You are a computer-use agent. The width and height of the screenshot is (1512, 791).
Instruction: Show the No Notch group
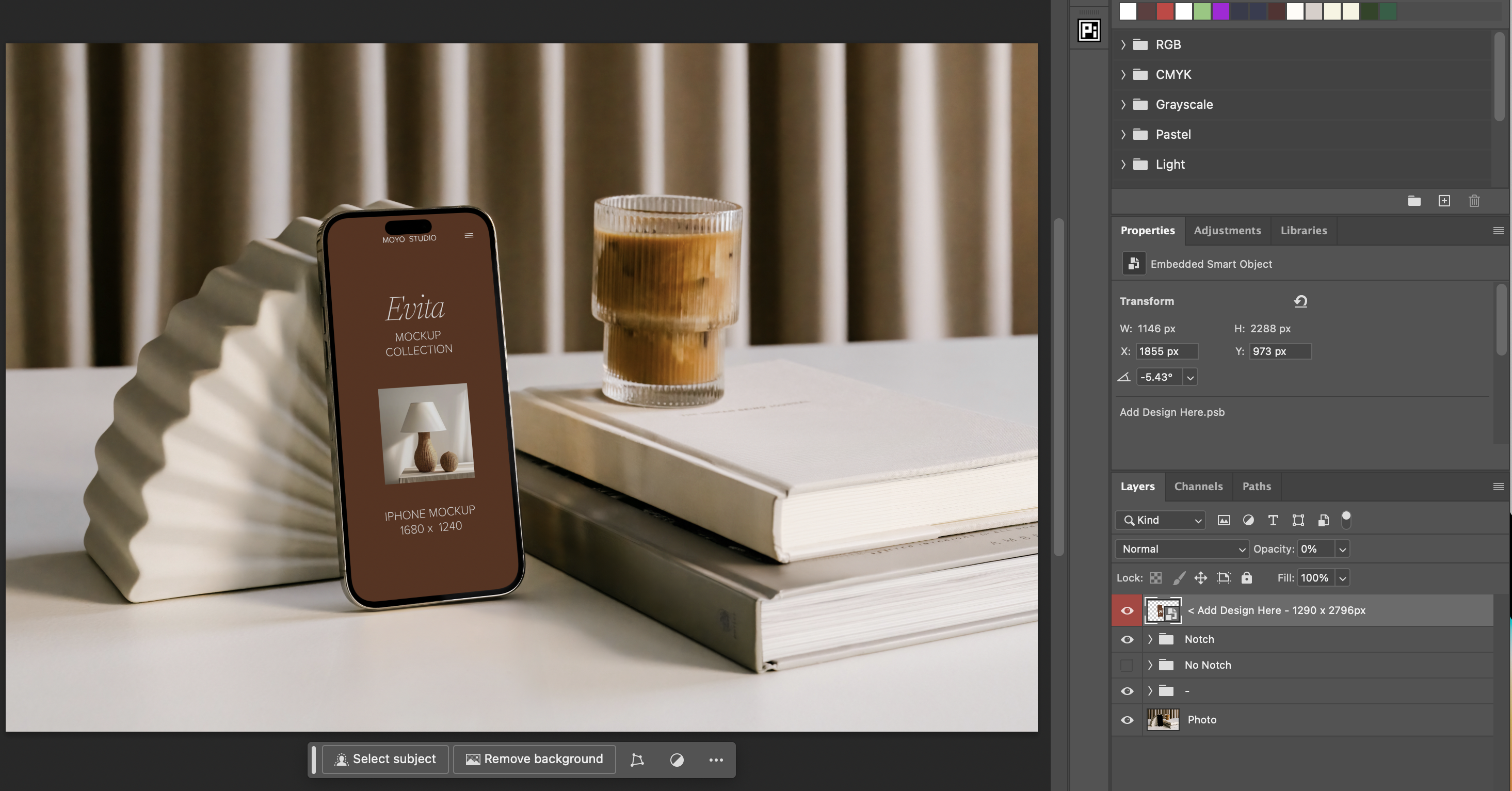pyautogui.click(x=1127, y=665)
